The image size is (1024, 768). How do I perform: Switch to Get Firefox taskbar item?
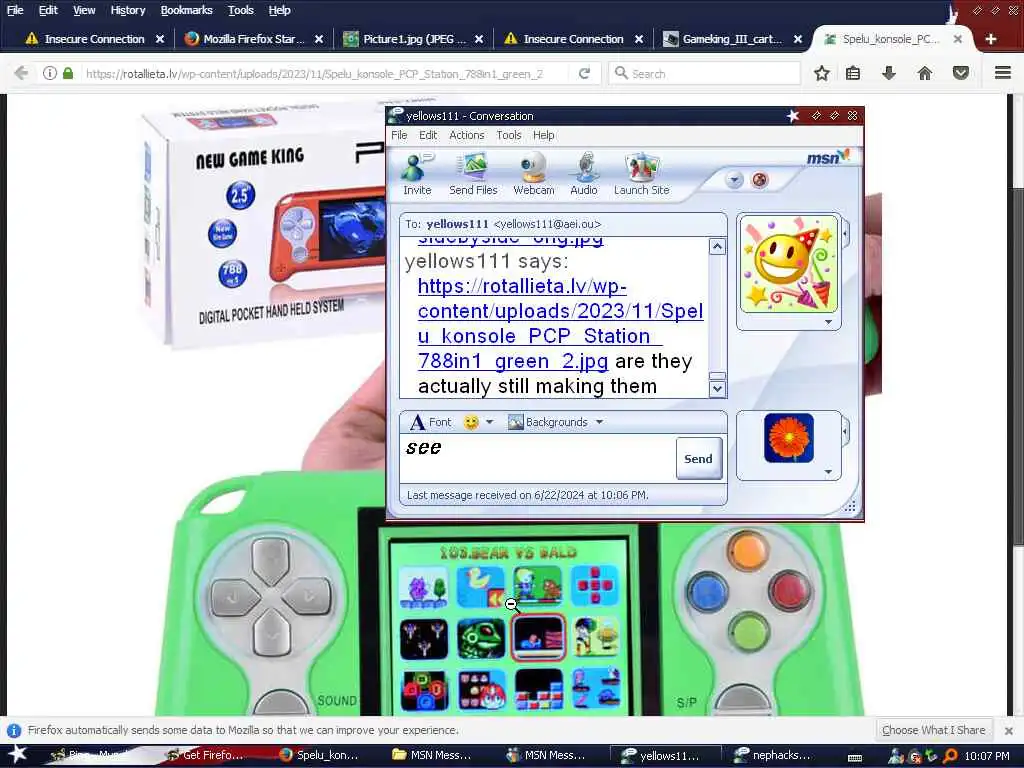(x=205, y=755)
